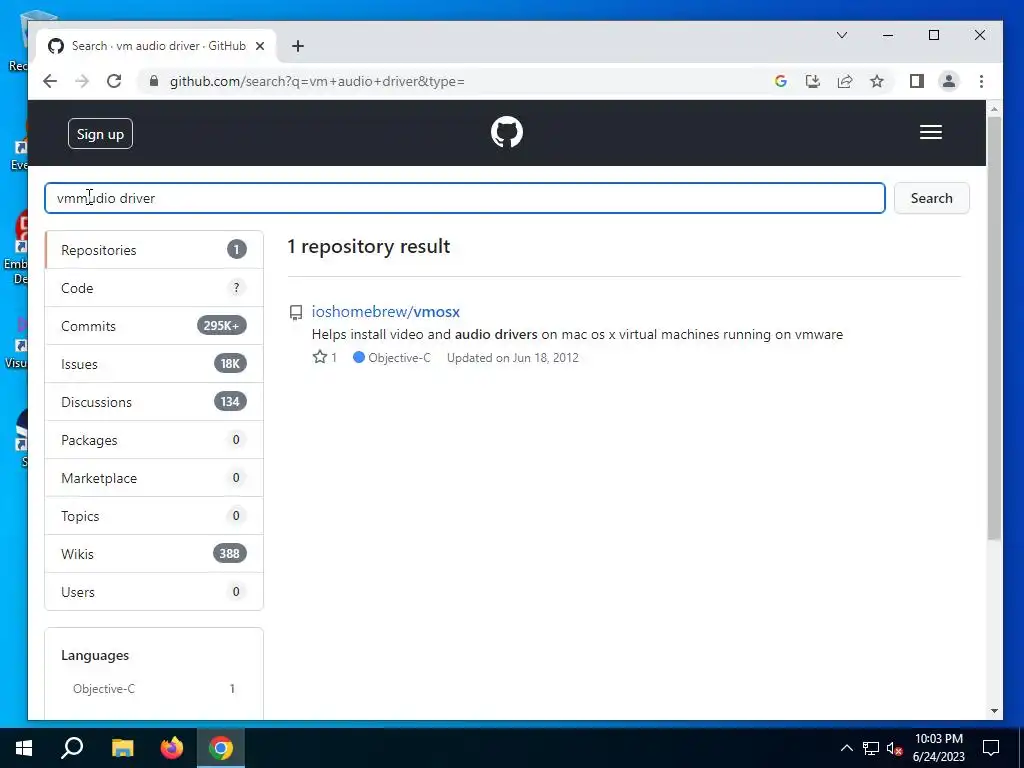
Task: Bookmark this page with the star icon
Action: (877, 81)
